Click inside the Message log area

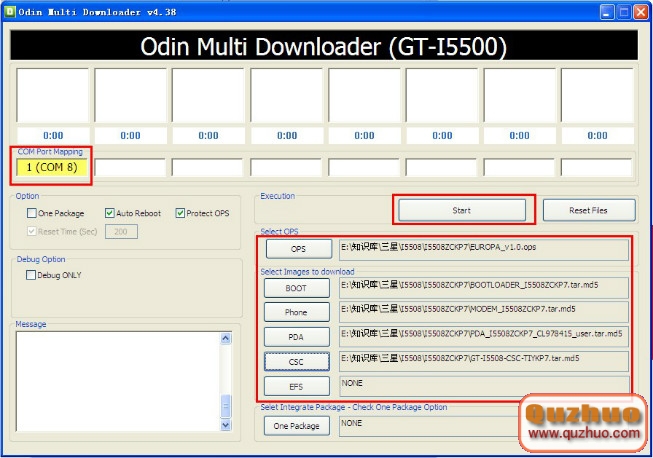point(119,381)
